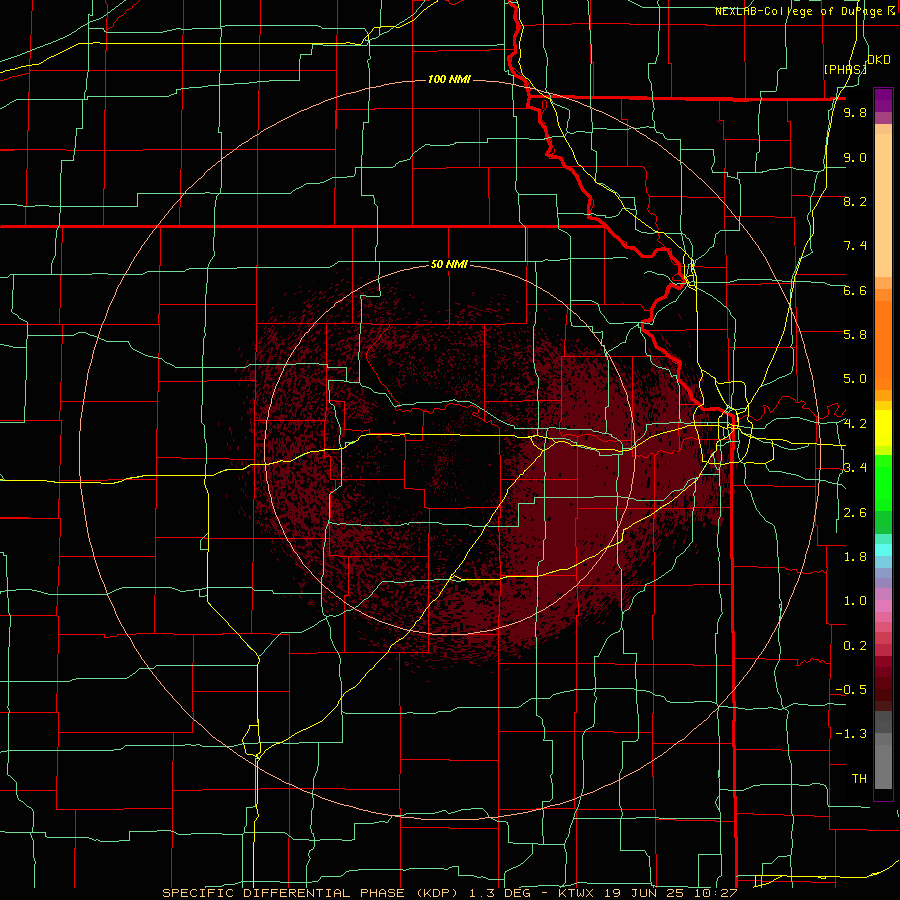Click the gray bottom segment of the color bar
The height and width of the screenshot is (900, 900).
point(883,766)
